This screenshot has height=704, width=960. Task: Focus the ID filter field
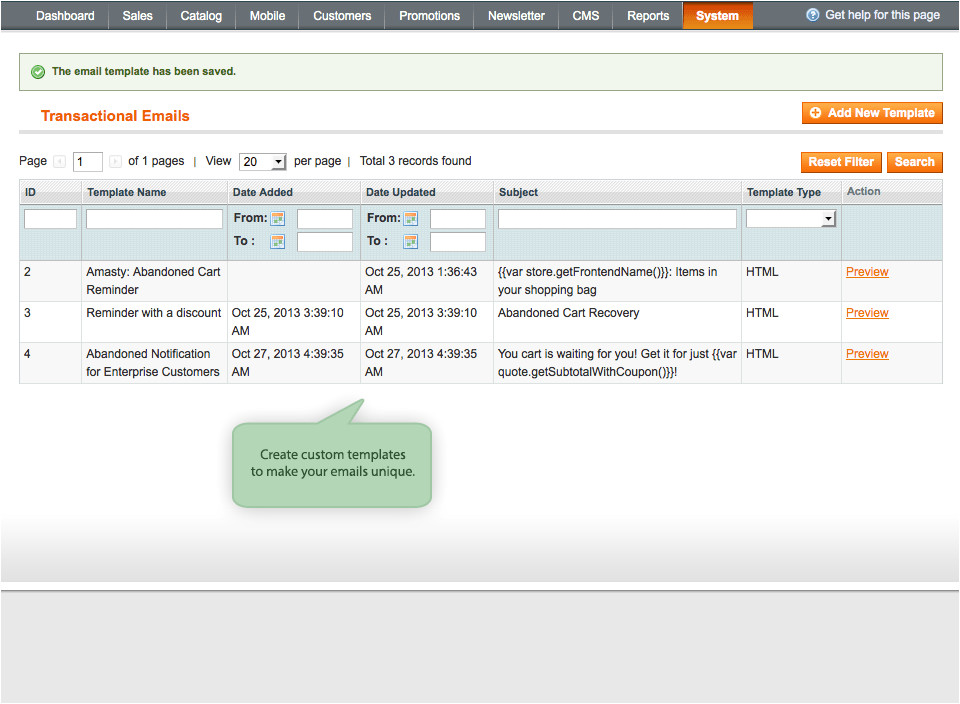(x=50, y=219)
